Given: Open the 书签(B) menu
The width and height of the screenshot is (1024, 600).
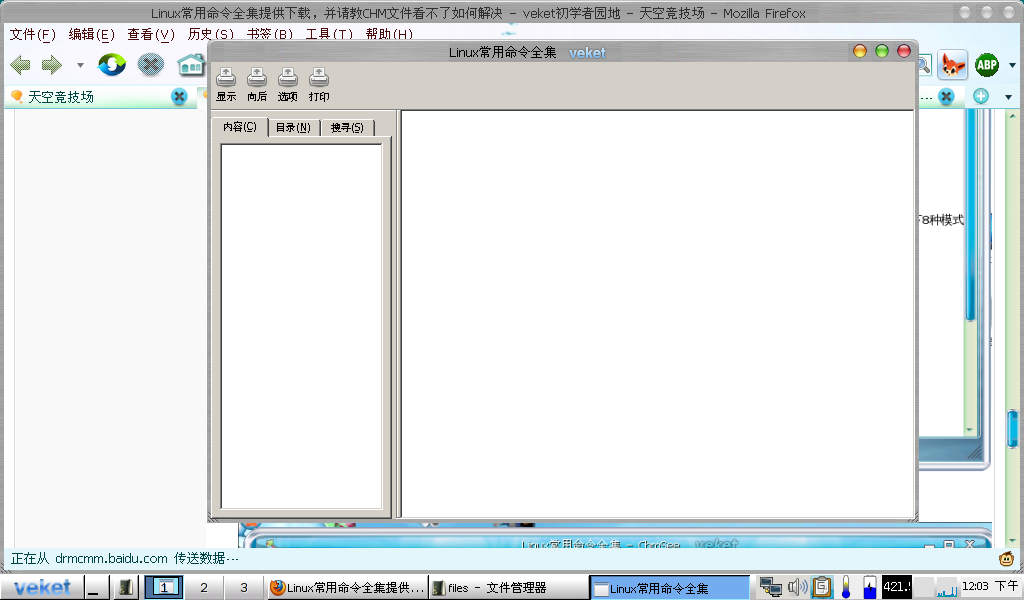Looking at the screenshot, I should 270,34.
